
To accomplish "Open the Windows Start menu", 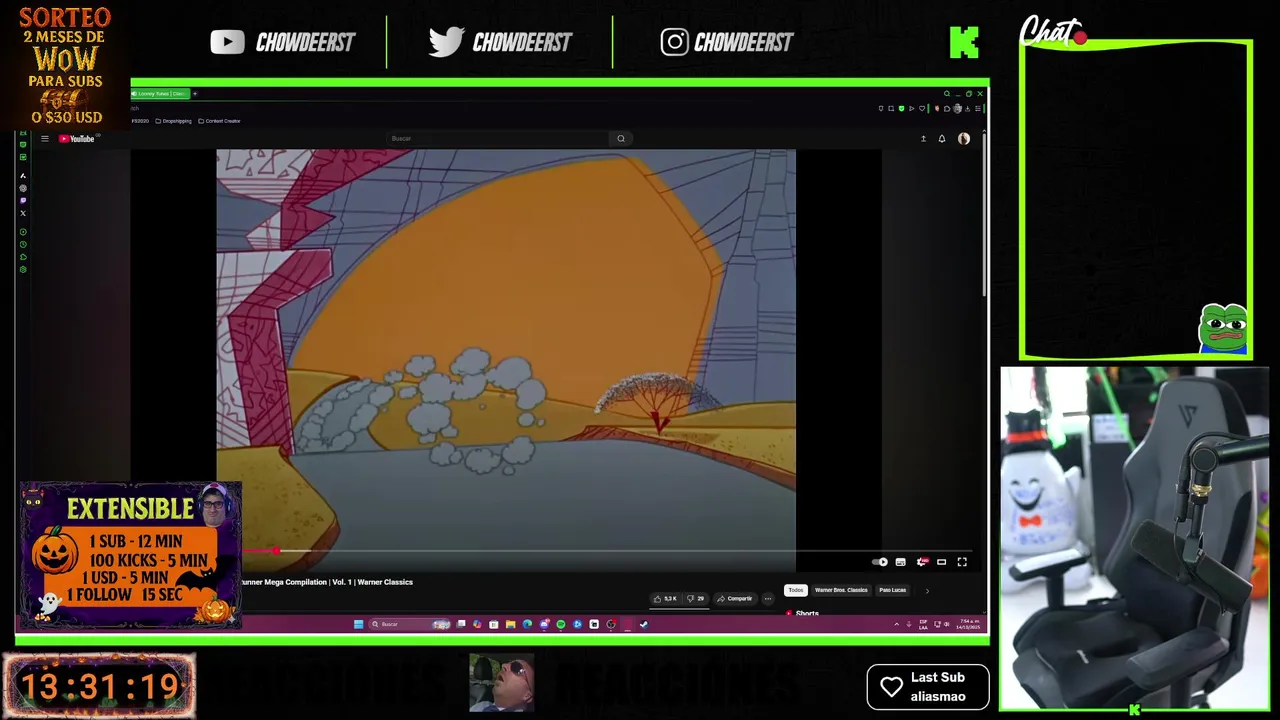I will 359,624.
